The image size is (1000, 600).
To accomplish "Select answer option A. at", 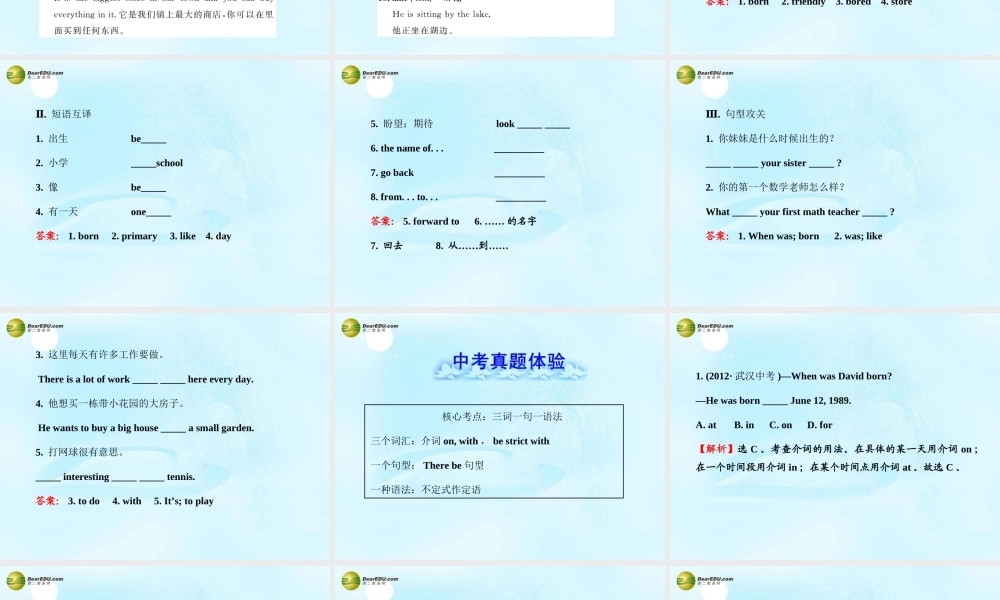I will click(x=705, y=425).
